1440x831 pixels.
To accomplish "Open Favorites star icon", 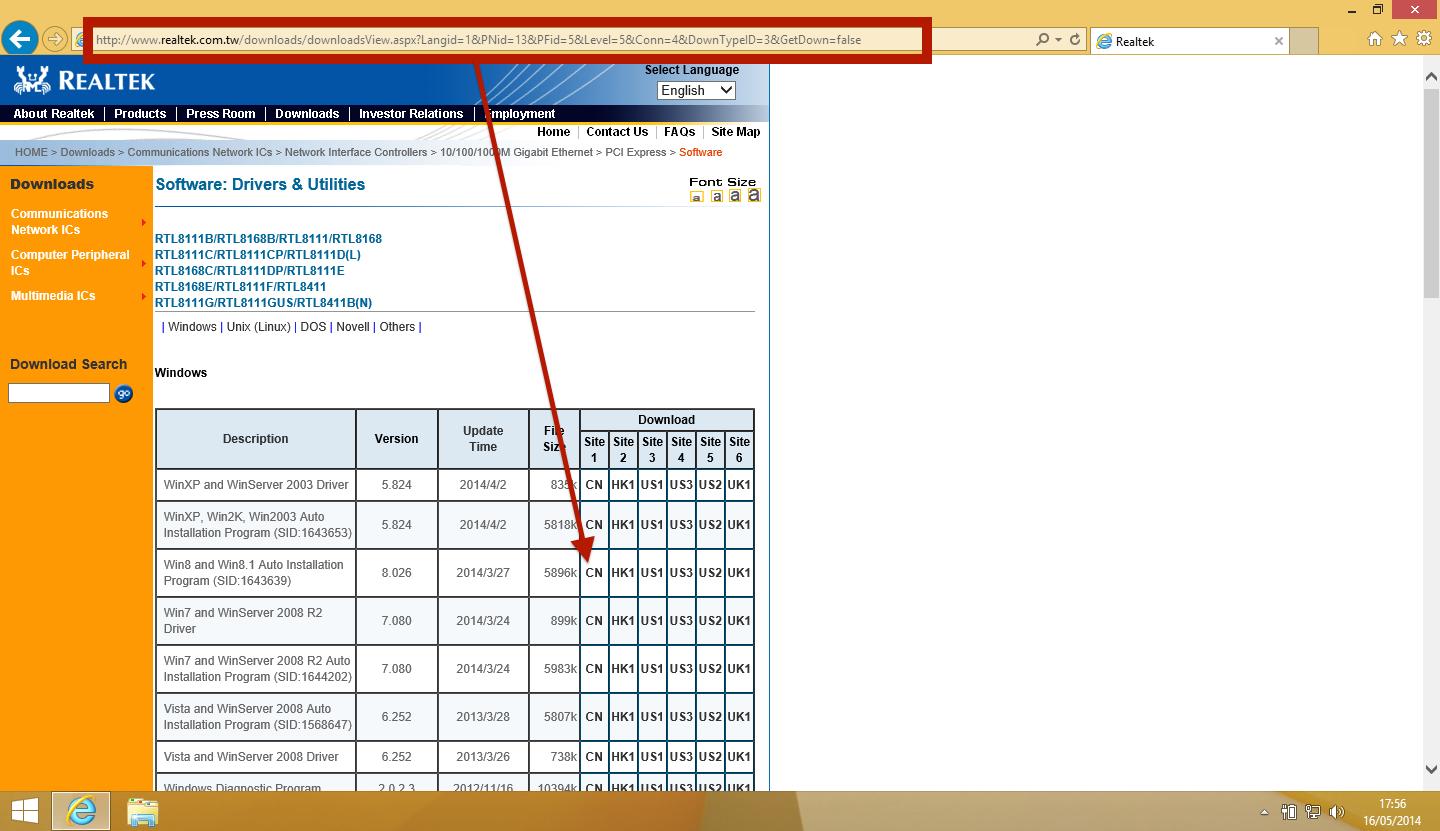I will (x=1399, y=39).
